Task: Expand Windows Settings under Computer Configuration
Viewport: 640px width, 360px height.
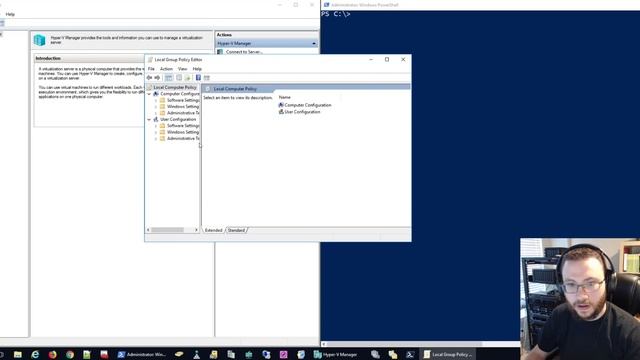Action: [156, 107]
